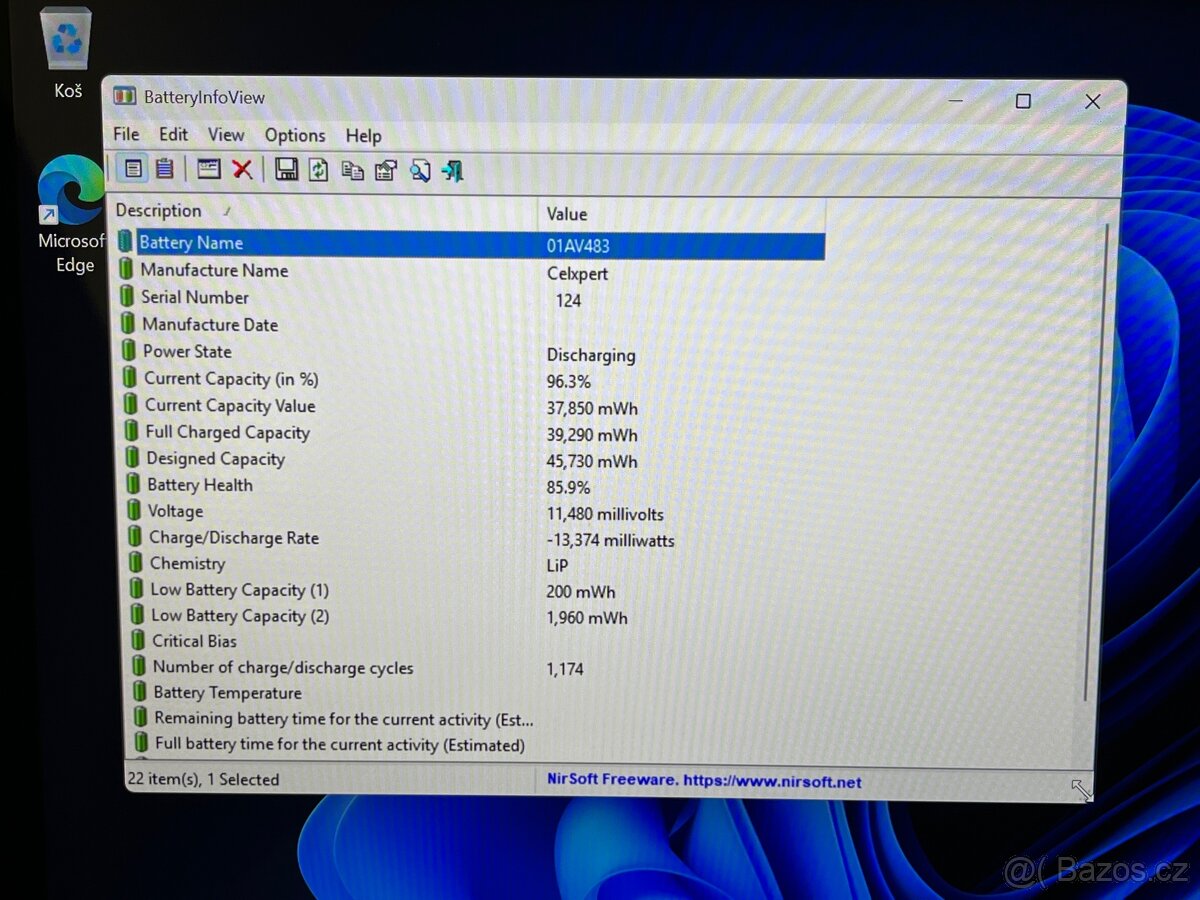Click the red X toolbar icon
The height and width of the screenshot is (900, 1200).
click(242, 169)
